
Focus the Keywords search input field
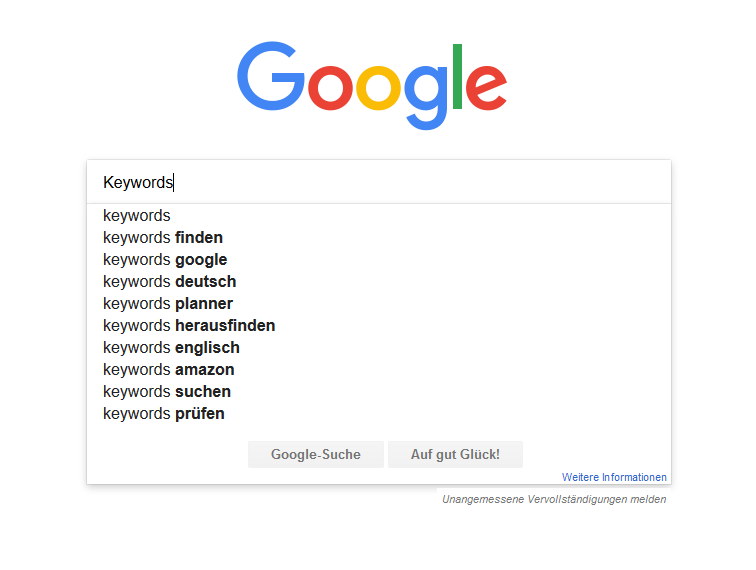point(379,182)
